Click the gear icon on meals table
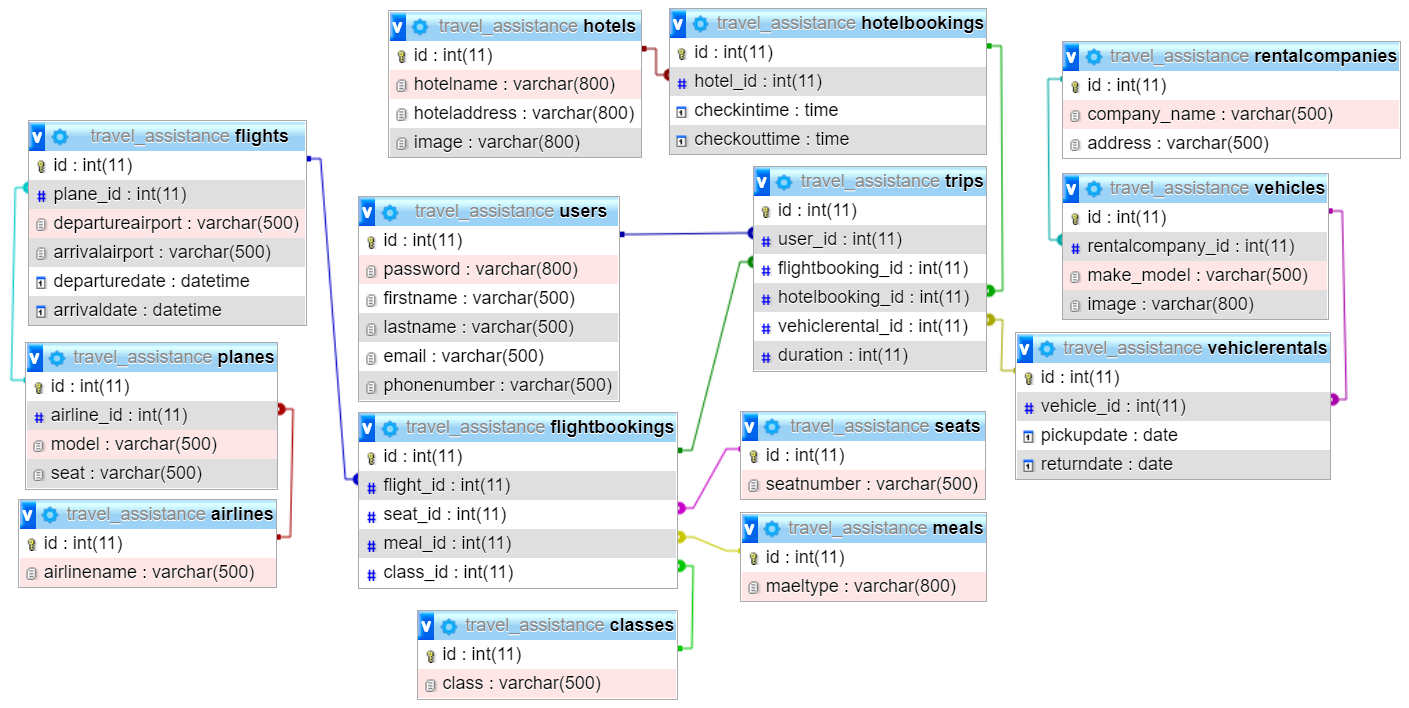The height and width of the screenshot is (708, 1409). (772, 529)
